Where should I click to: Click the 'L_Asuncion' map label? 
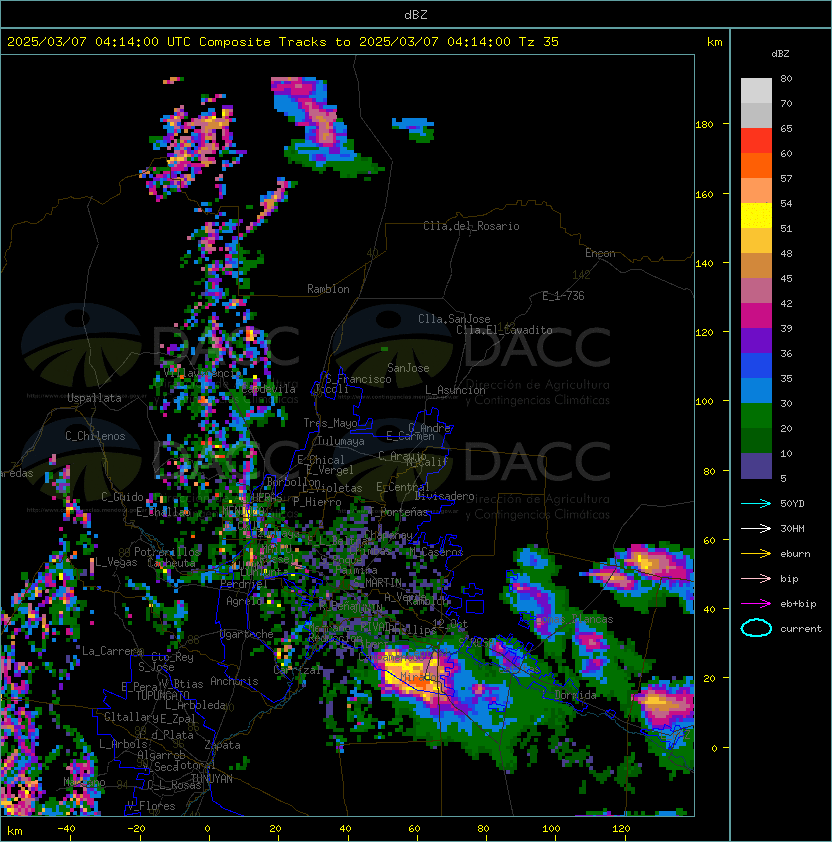(x=455, y=390)
